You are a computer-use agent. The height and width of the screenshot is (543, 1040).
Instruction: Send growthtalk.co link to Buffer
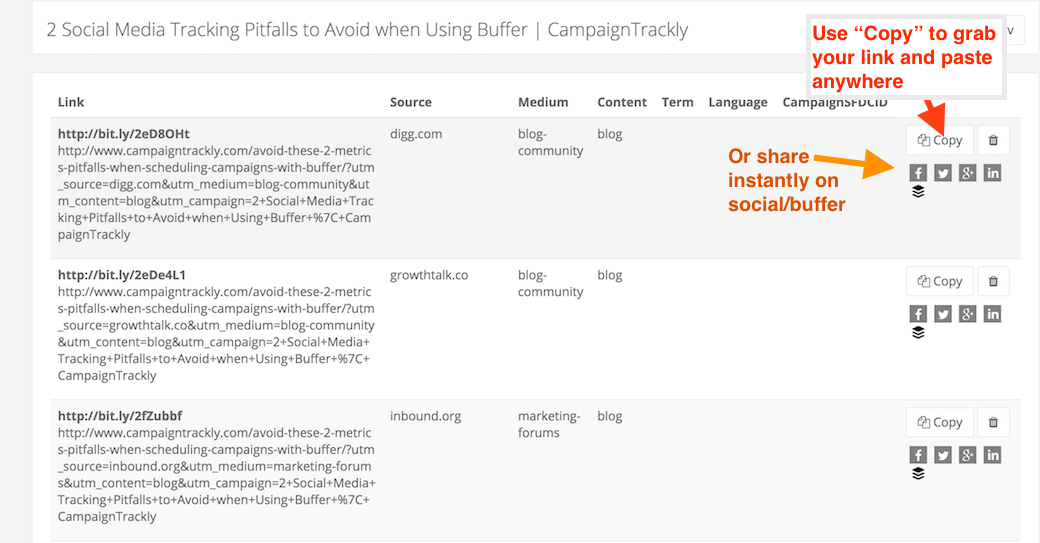point(918,332)
